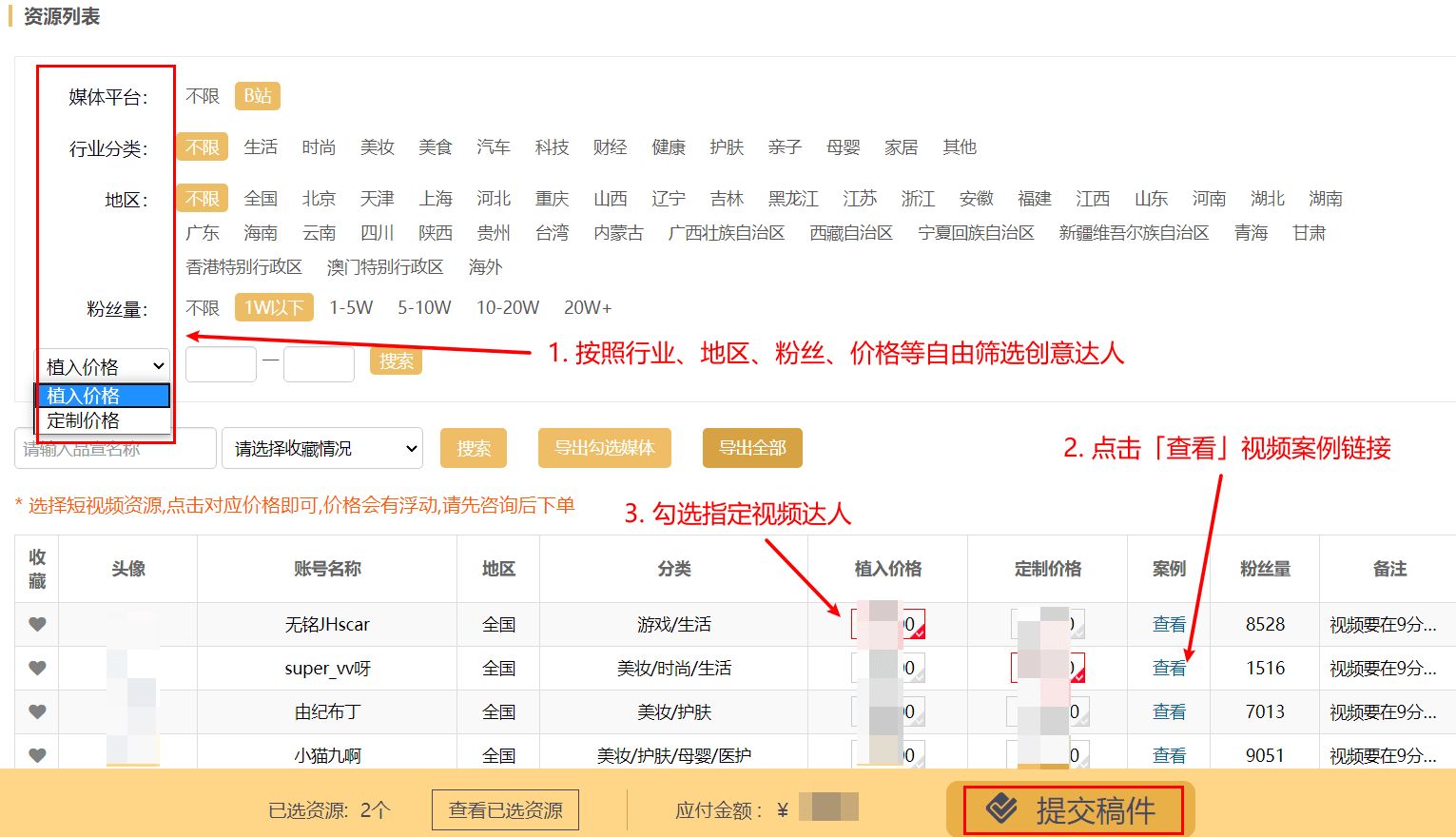Click heart icon for super_vv呀 row

click(37, 669)
